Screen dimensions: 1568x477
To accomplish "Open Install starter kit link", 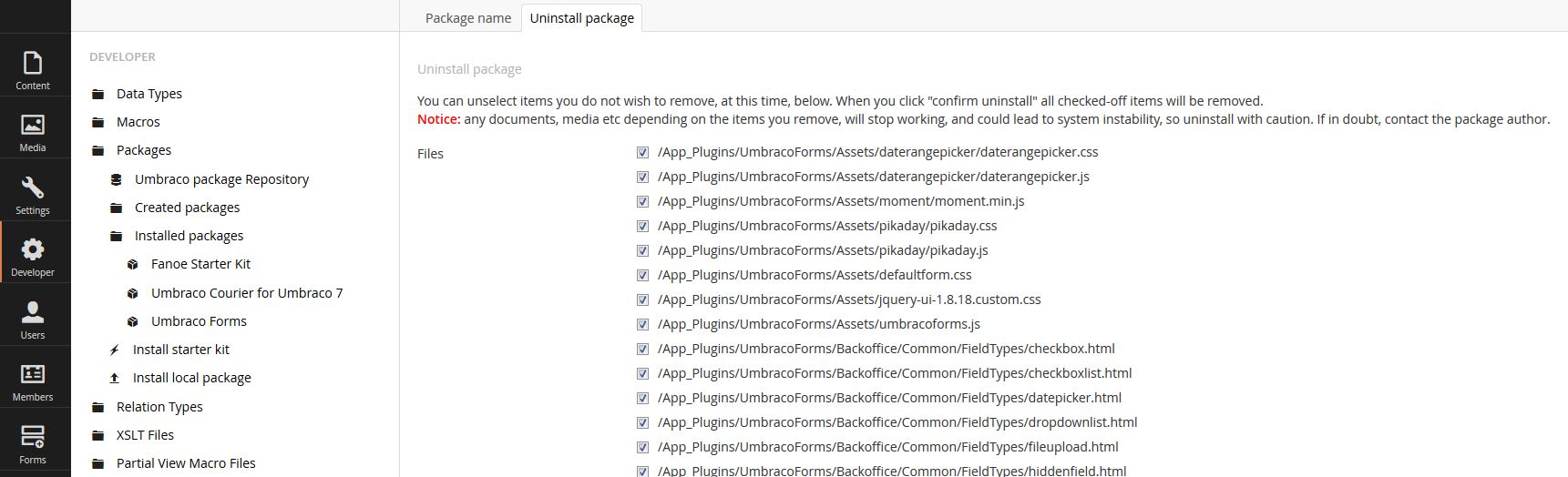I will tap(181, 350).
